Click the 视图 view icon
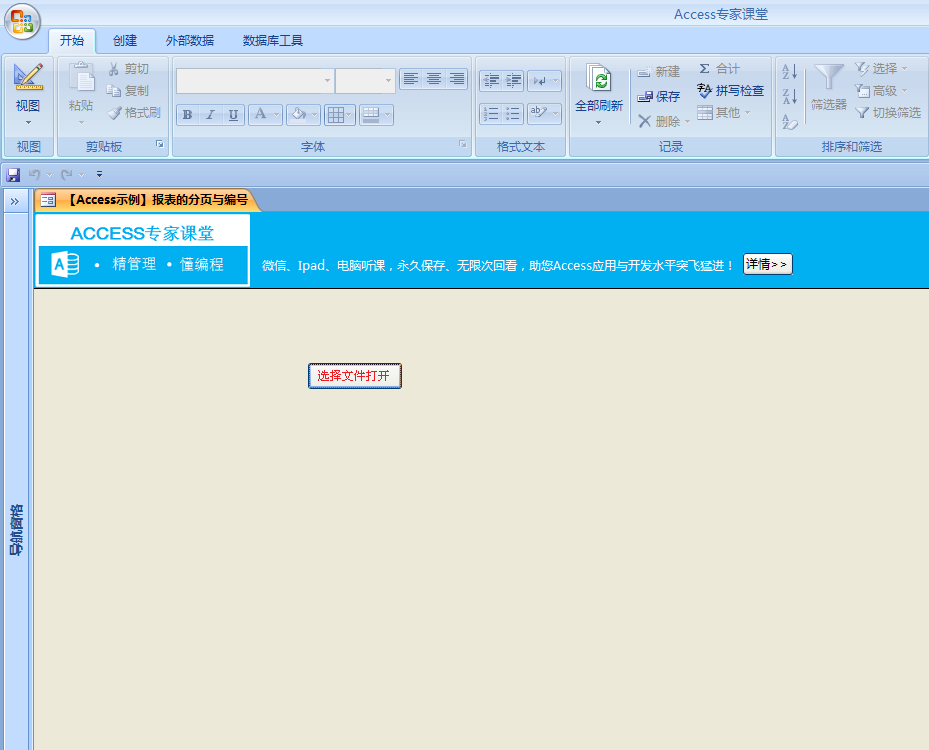This screenshot has height=750, width=929. (x=28, y=77)
